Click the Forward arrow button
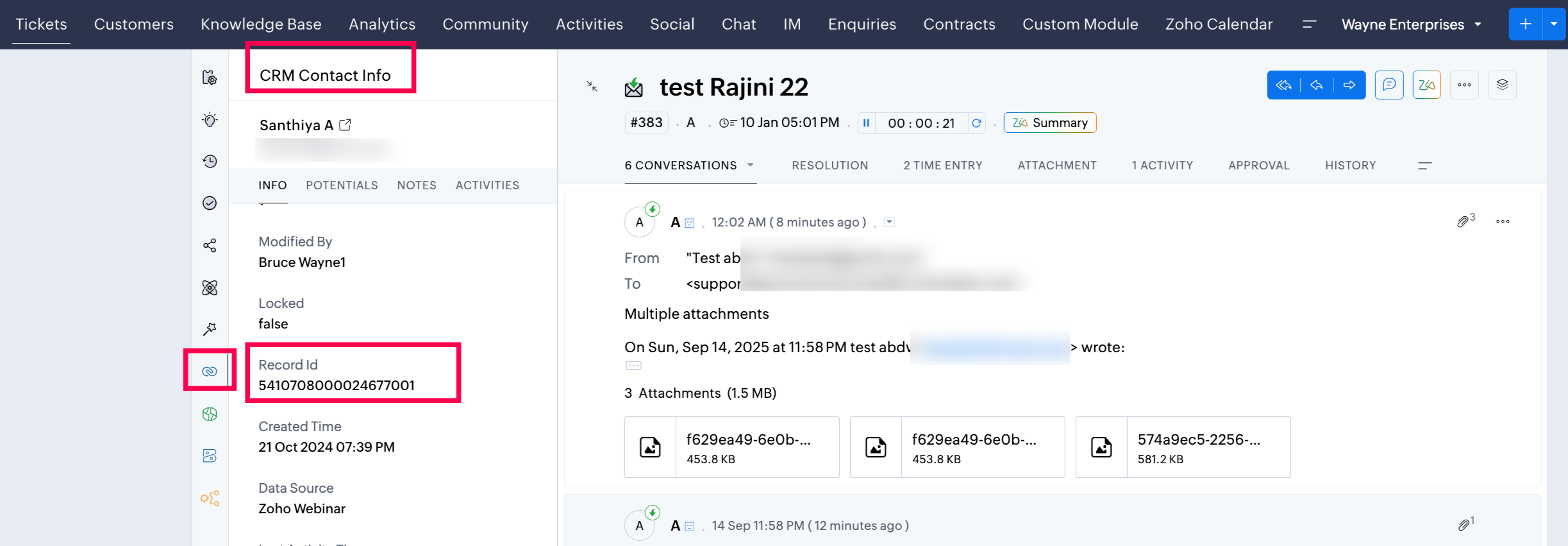Image resolution: width=1568 pixels, height=546 pixels. point(1349,85)
